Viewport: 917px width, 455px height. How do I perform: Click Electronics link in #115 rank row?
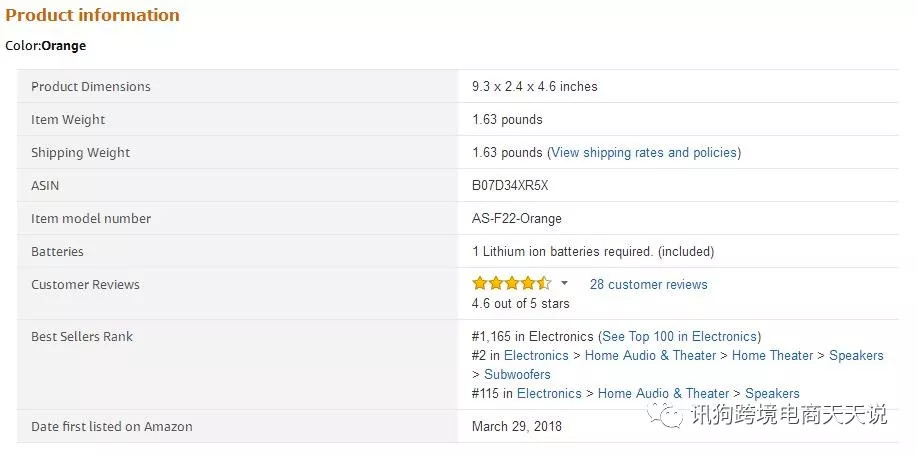pyautogui.click(x=549, y=394)
